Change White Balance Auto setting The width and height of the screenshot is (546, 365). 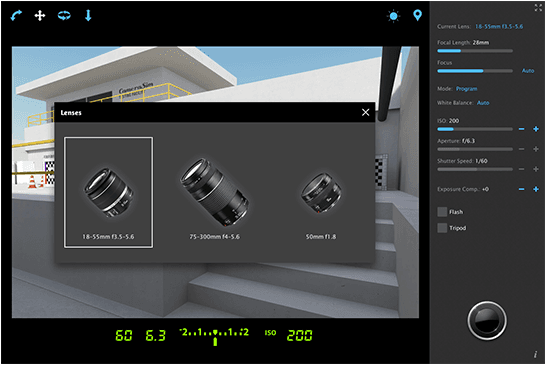pos(483,103)
